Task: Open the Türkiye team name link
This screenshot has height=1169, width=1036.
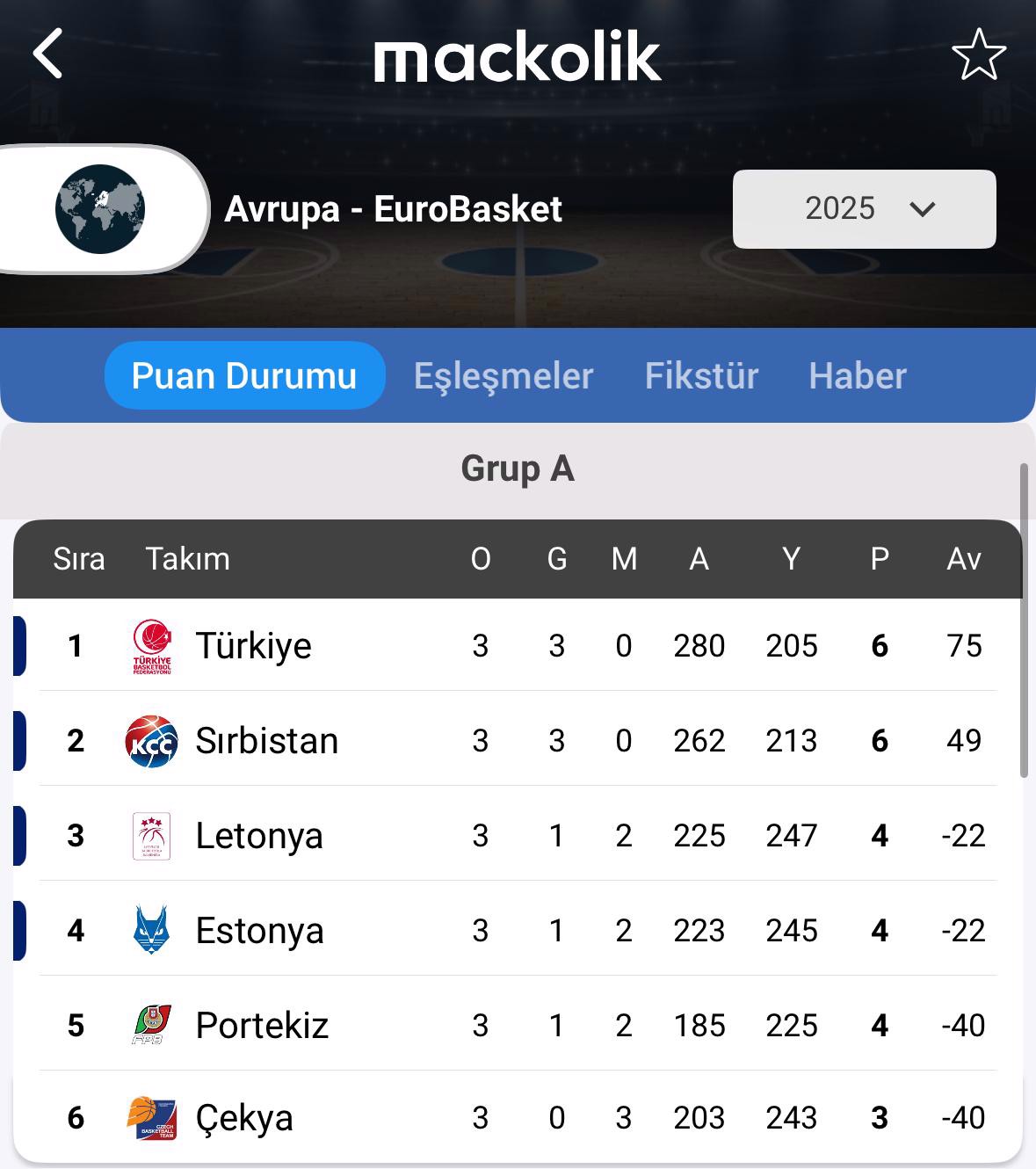Action: [253, 646]
